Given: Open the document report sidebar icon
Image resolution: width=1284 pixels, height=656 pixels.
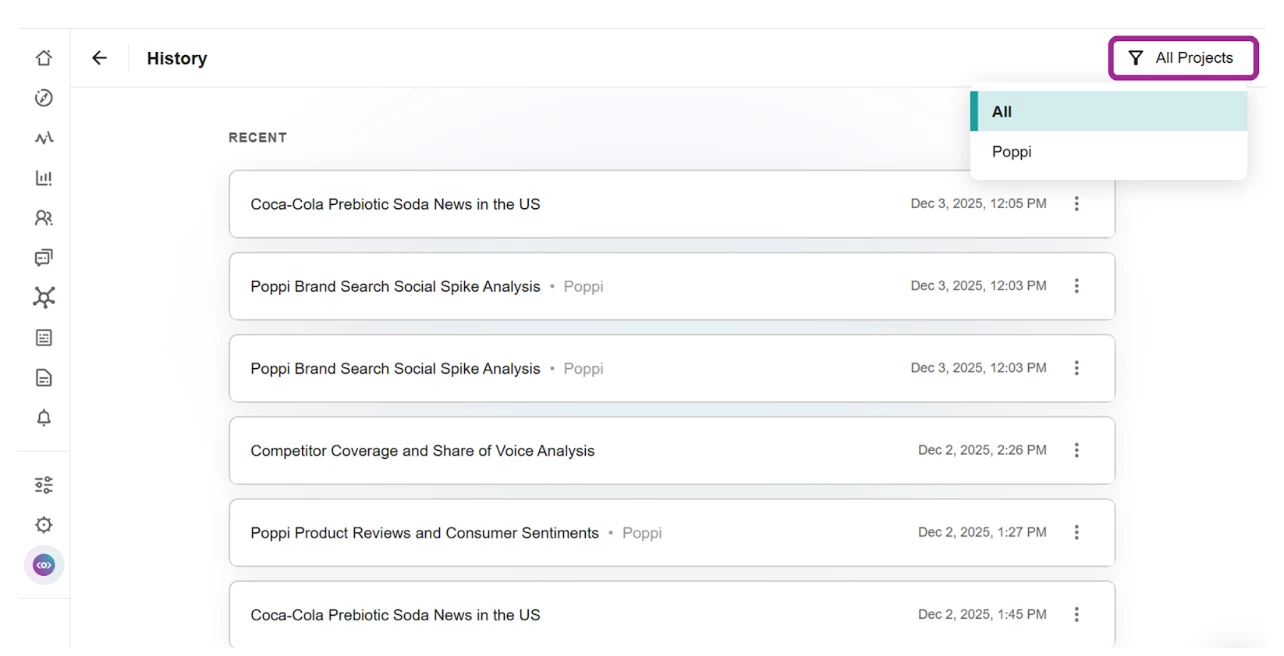Looking at the screenshot, I should (44, 378).
